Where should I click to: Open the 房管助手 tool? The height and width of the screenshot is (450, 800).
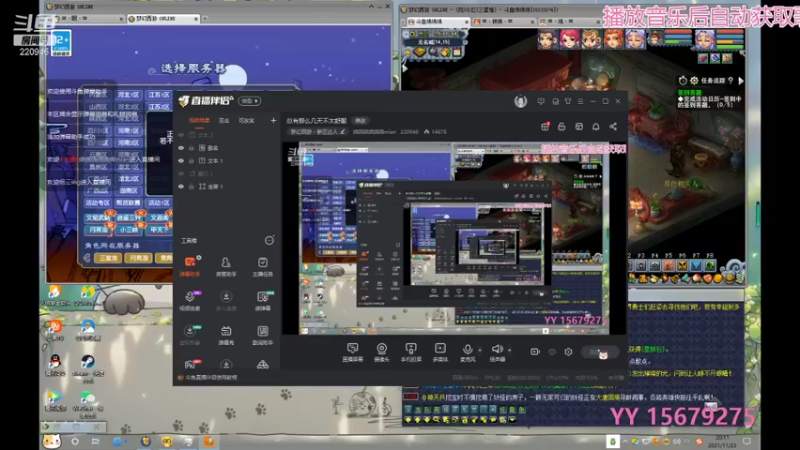tap(226, 266)
